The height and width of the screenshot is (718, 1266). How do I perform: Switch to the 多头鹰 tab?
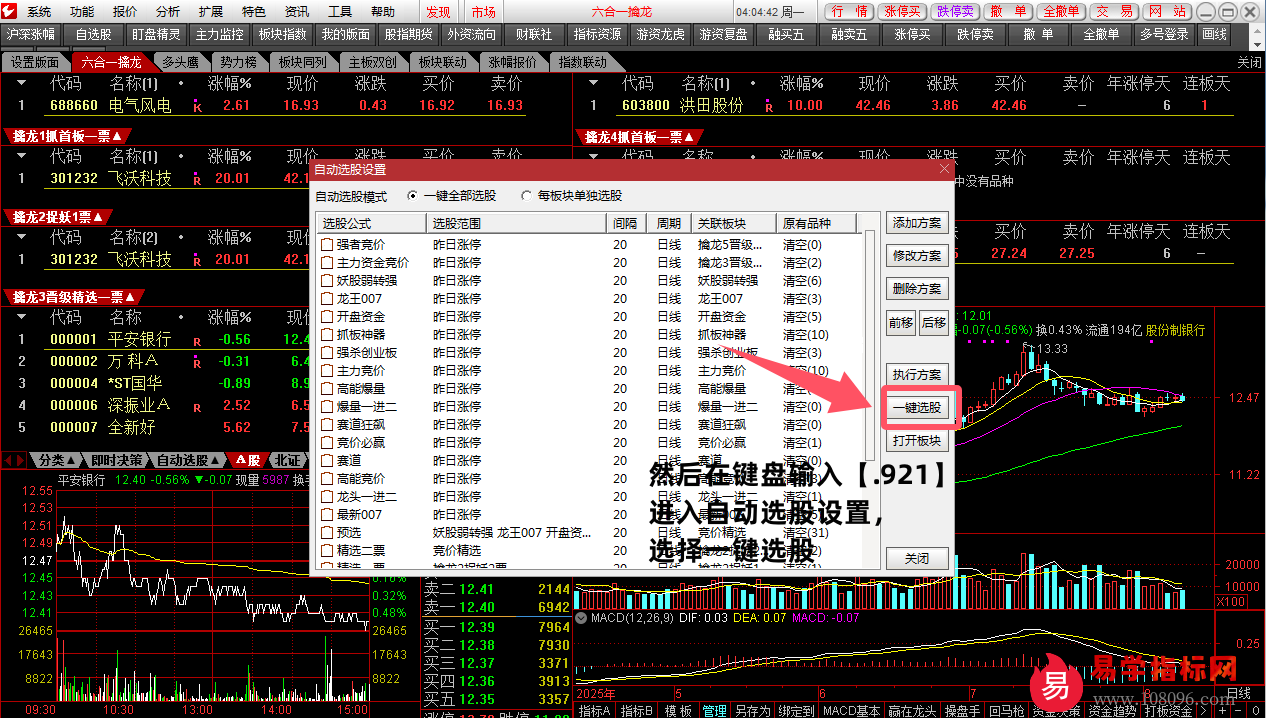coord(181,62)
